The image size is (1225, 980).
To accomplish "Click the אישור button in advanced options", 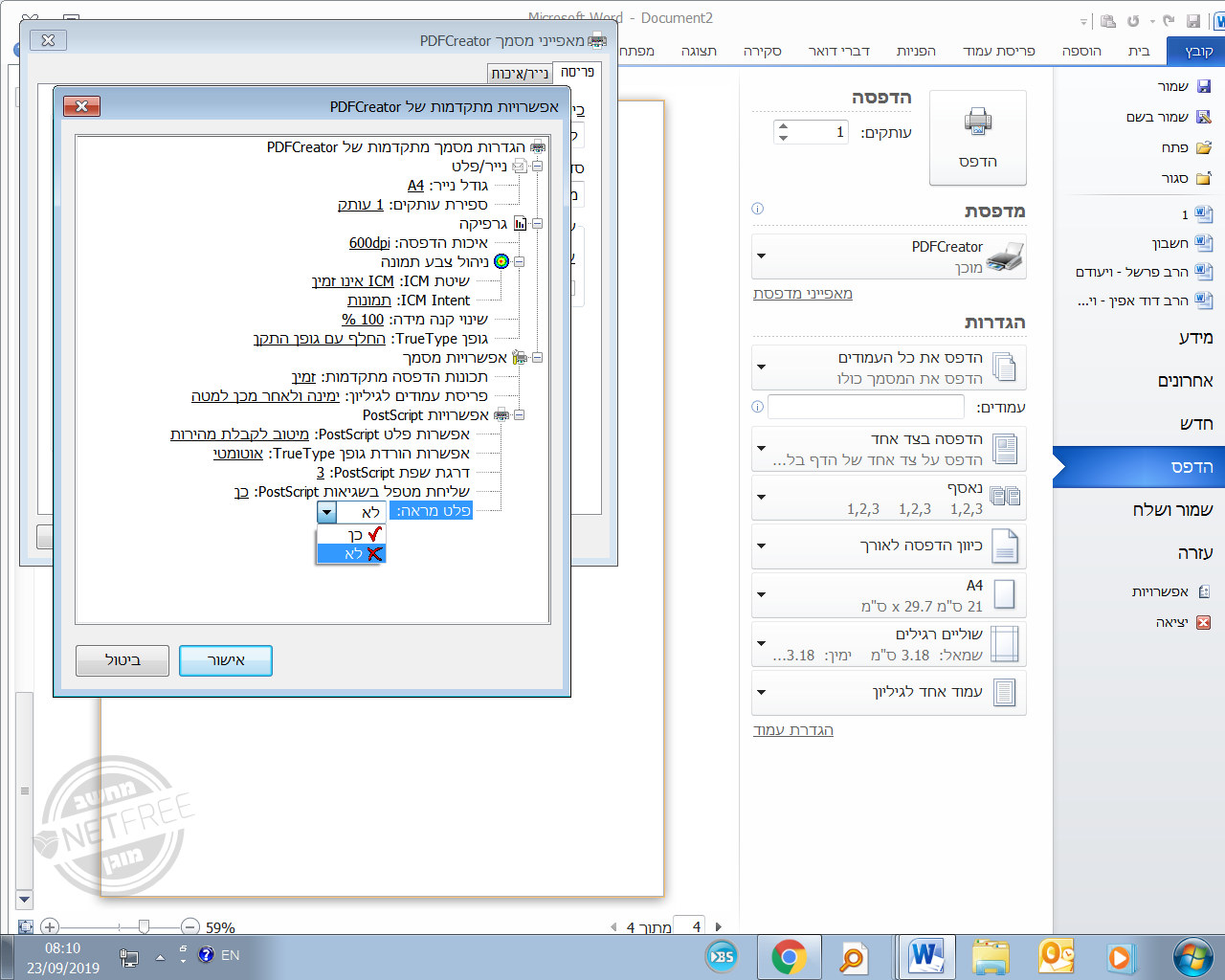I will click(x=226, y=660).
